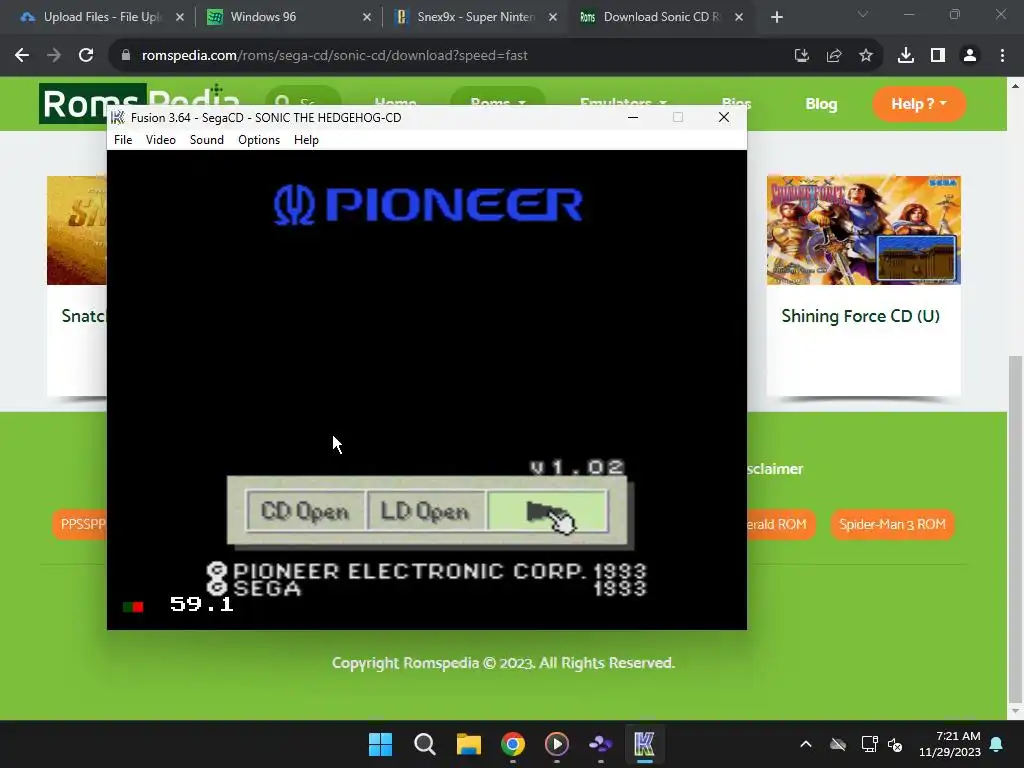Open the Video menu in Fusion
Image resolution: width=1024 pixels, height=768 pixels.
pos(161,140)
